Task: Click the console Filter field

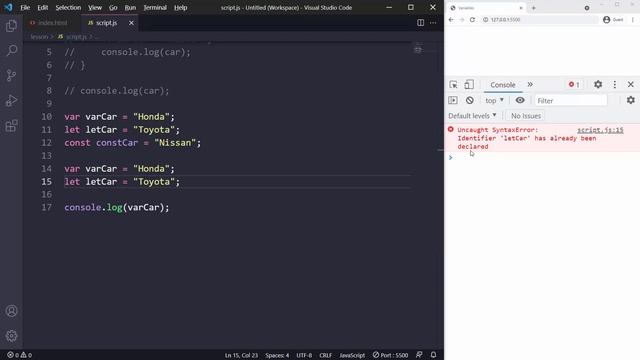Action: coord(571,100)
